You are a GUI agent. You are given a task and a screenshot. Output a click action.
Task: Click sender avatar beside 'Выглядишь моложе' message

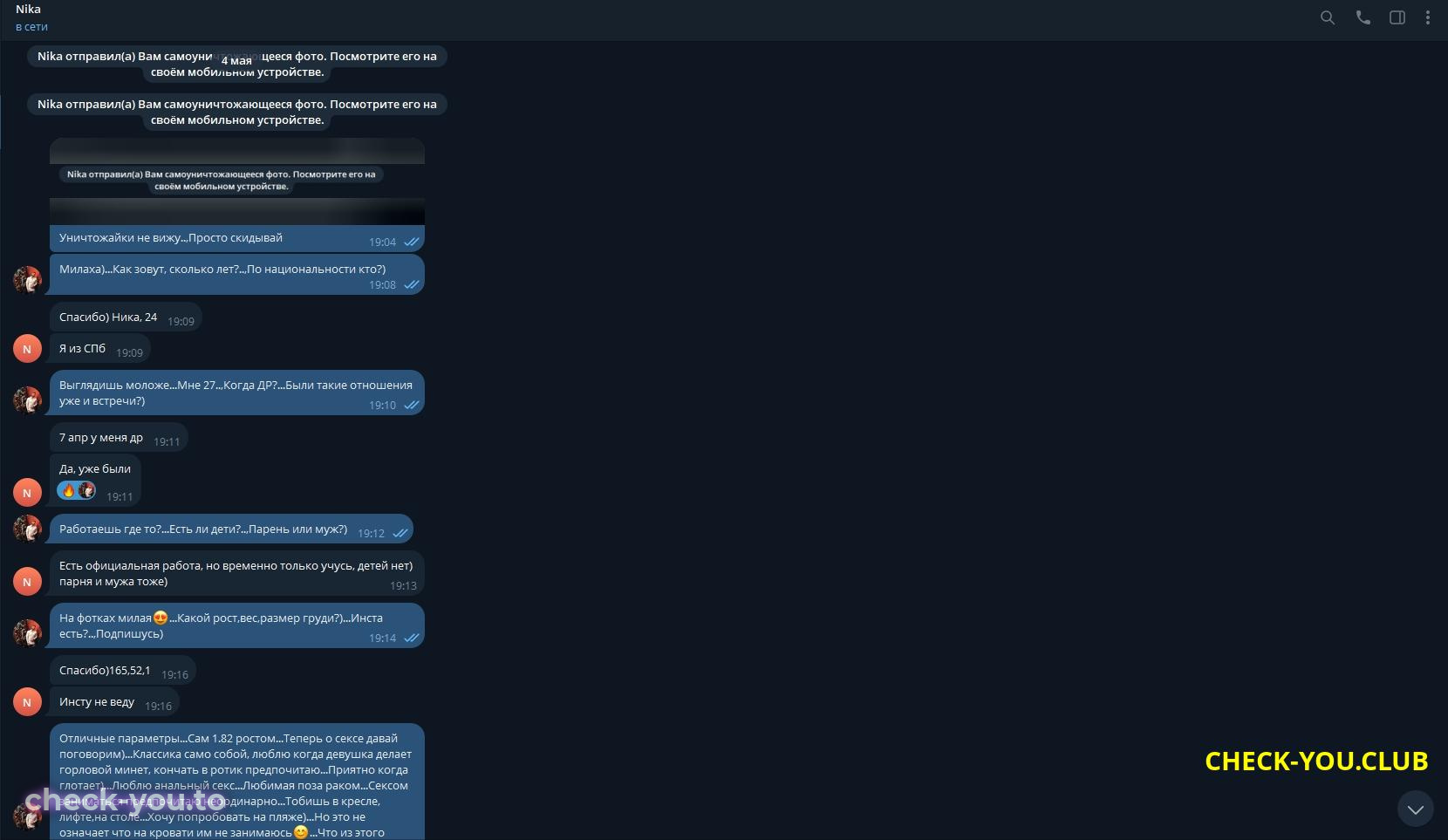[x=27, y=400]
